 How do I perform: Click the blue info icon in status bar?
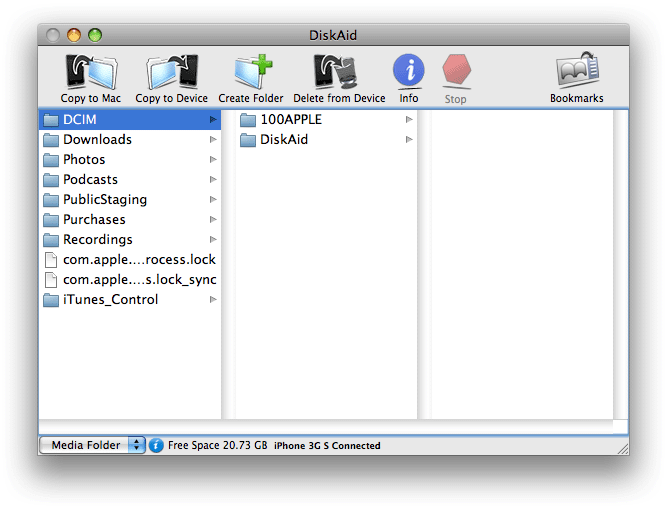[x=157, y=445]
